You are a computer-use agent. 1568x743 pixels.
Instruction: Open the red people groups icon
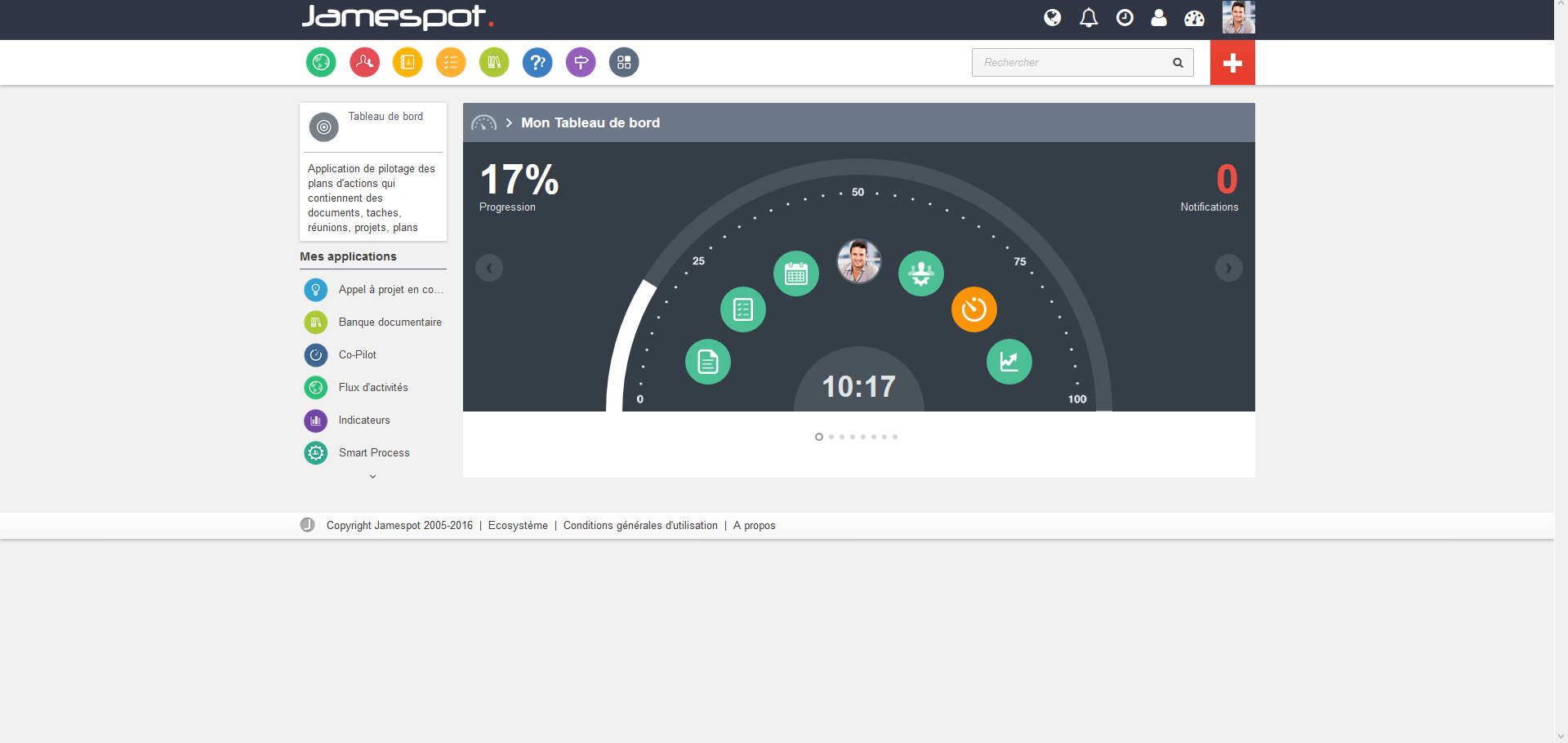[364, 62]
